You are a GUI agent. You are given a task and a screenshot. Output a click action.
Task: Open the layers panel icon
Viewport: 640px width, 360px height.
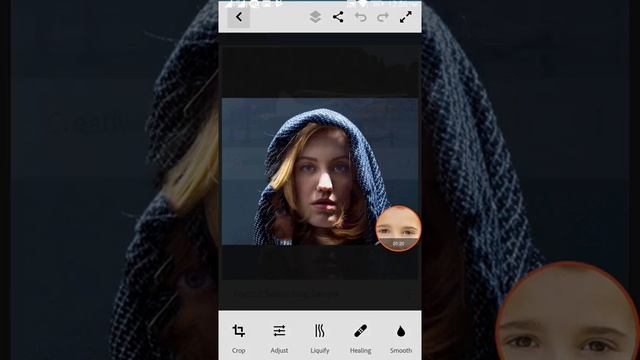tap(315, 17)
